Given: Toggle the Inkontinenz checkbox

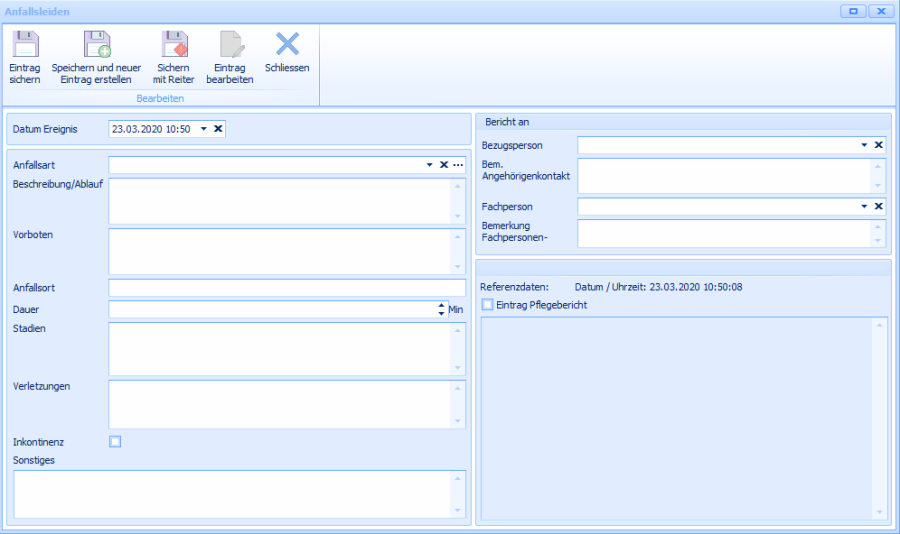Looking at the screenshot, I should click(115, 441).
